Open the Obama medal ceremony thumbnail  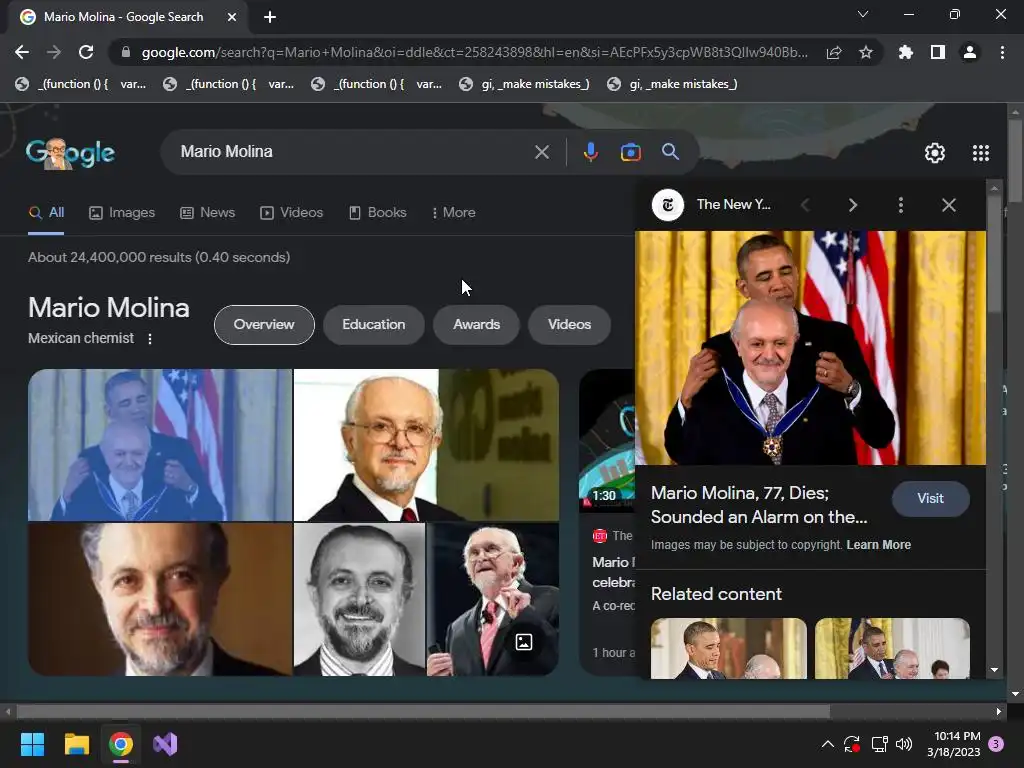click(160, 445)
